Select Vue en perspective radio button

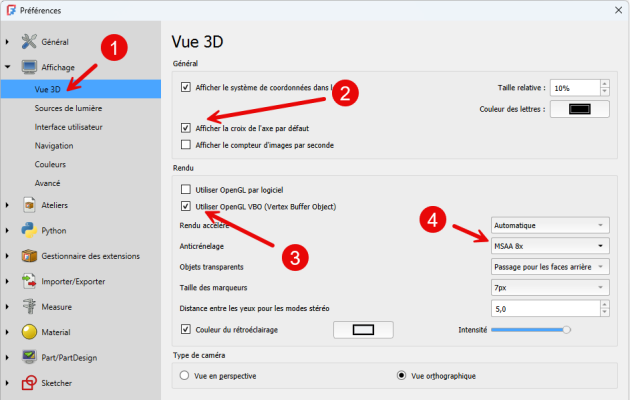click(x=184, y=376)
